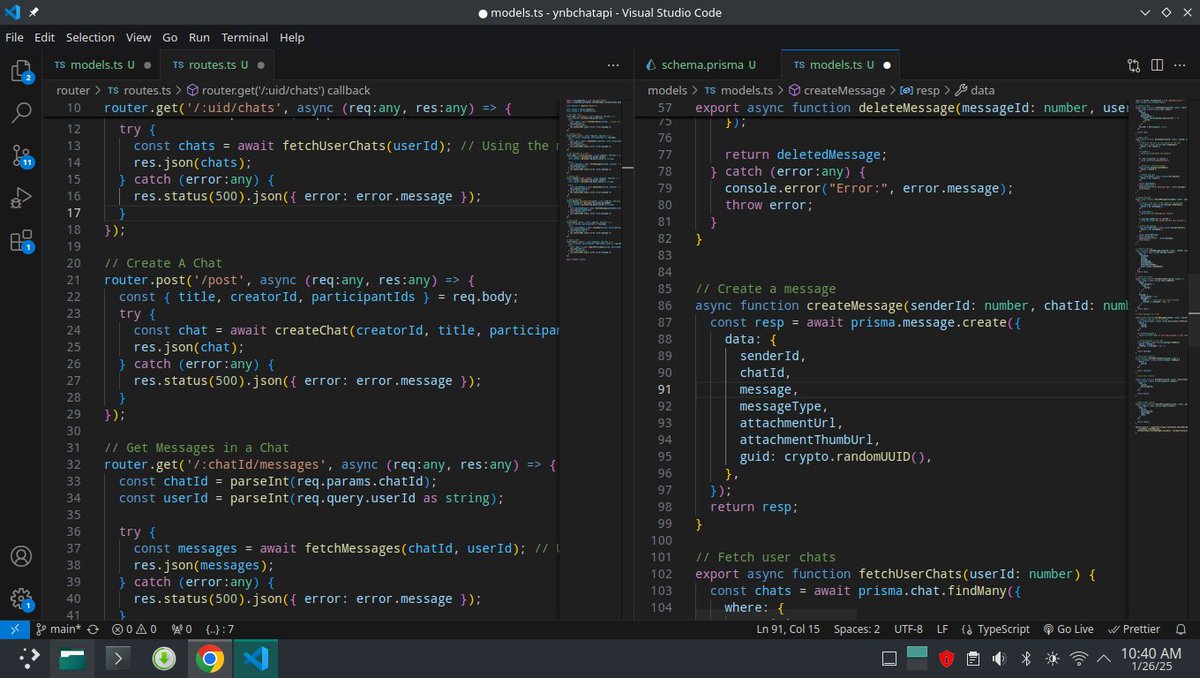Open the Terminal menu
Viewport: 1200px width, 678px height.
pos(245,37)
